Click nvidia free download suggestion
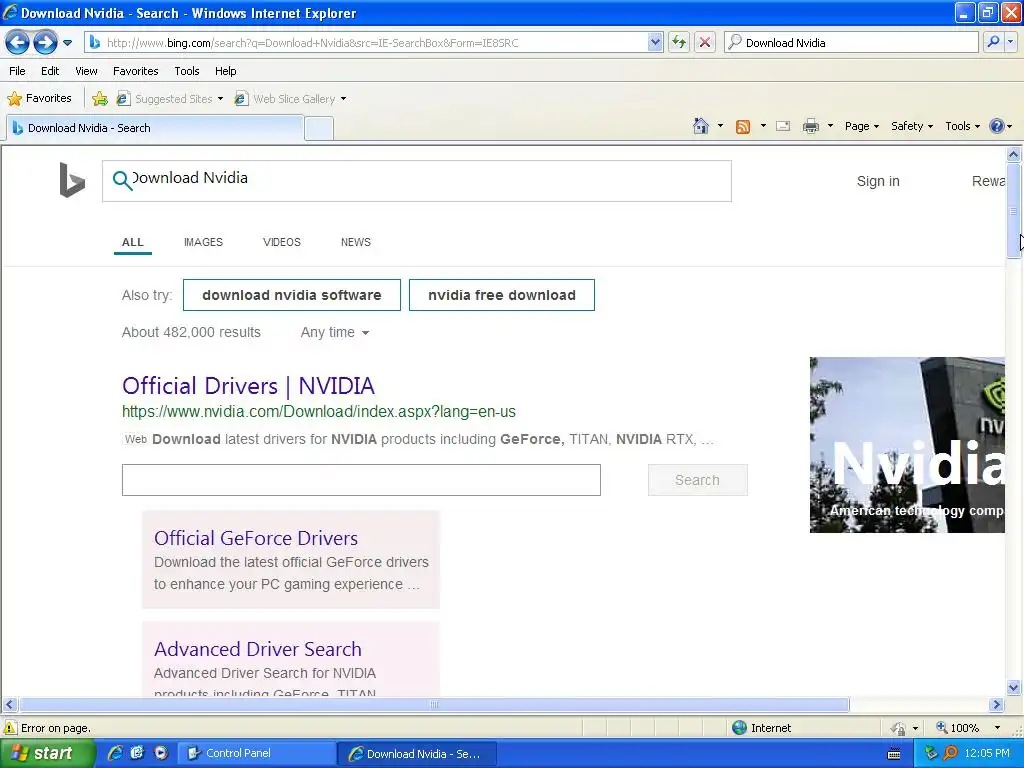Image resolution: width=1024 pixels, height=768 pixels. coord(502,295)
